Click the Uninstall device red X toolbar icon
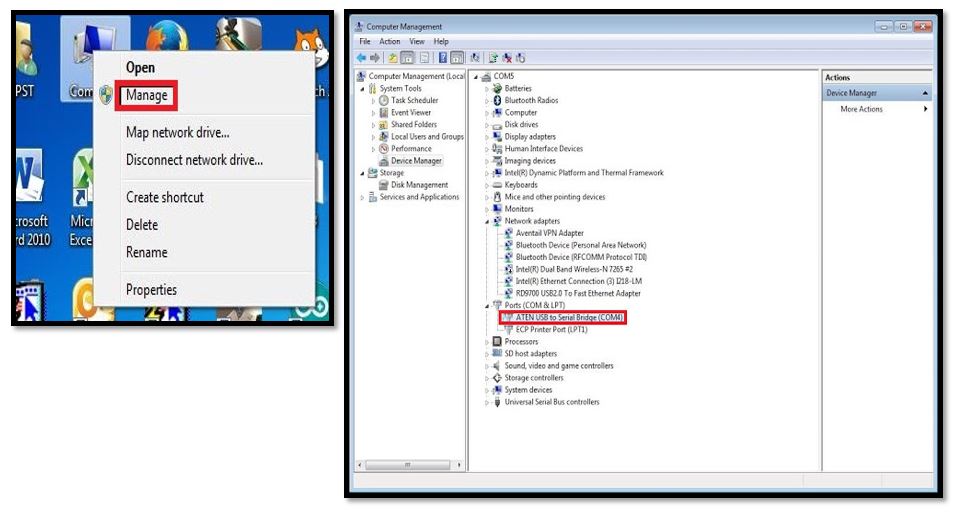 tap(506, 58)
